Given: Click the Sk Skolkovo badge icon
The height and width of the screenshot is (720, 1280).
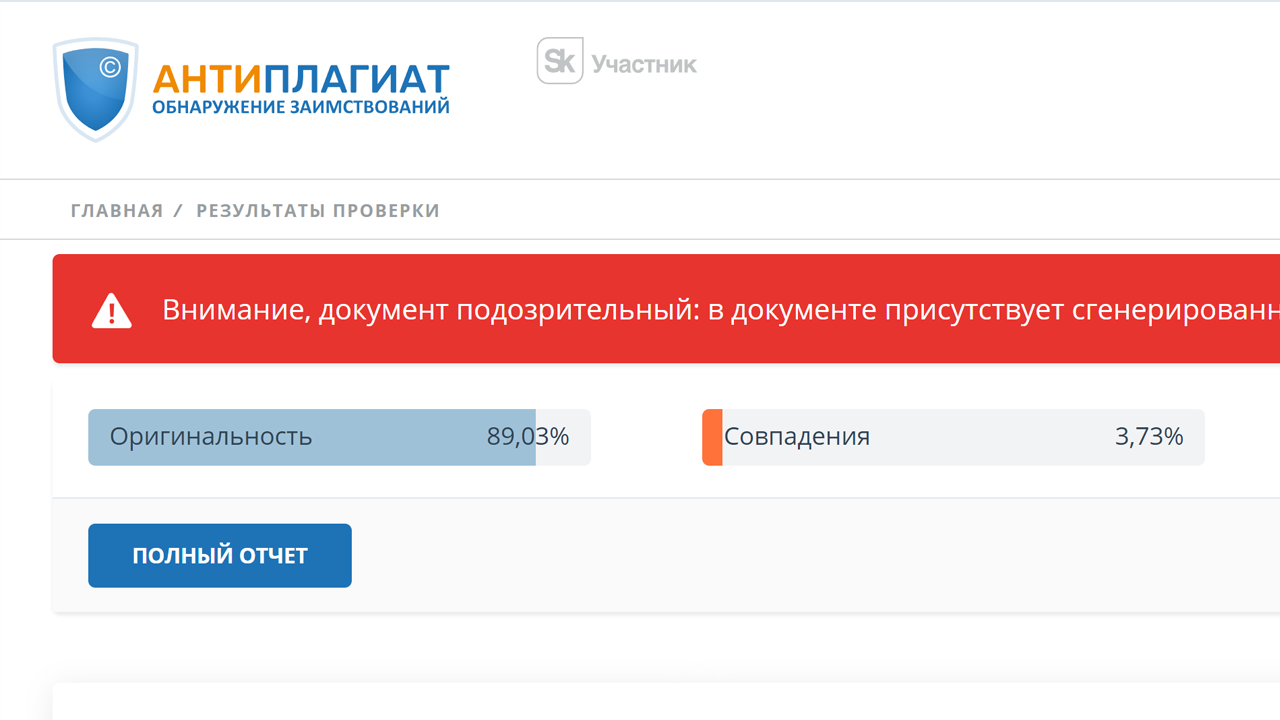Looking at the screenshot, I should click(559, 62).
